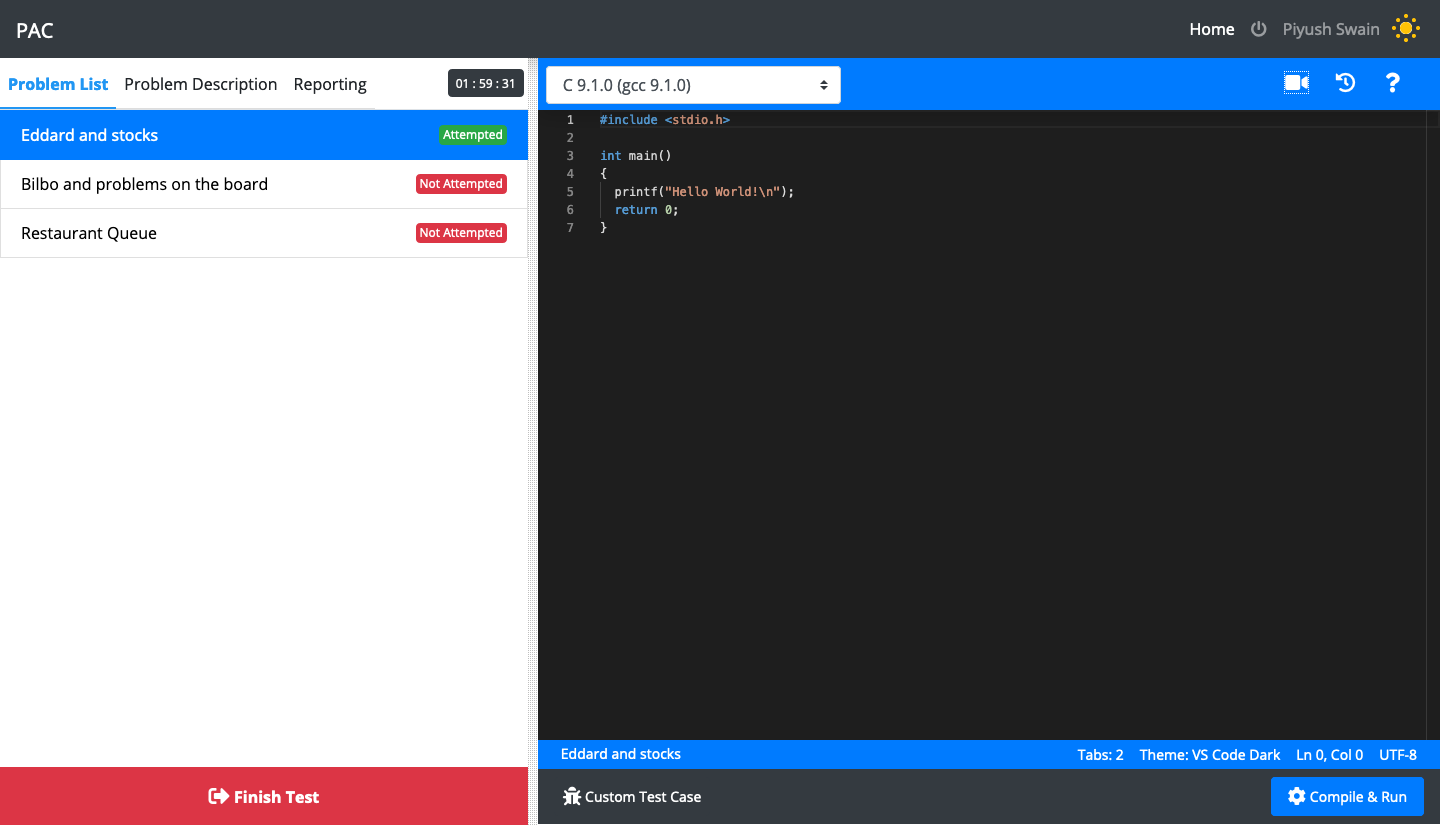Open help via the question mark icon

click(x=1393, y=83)
